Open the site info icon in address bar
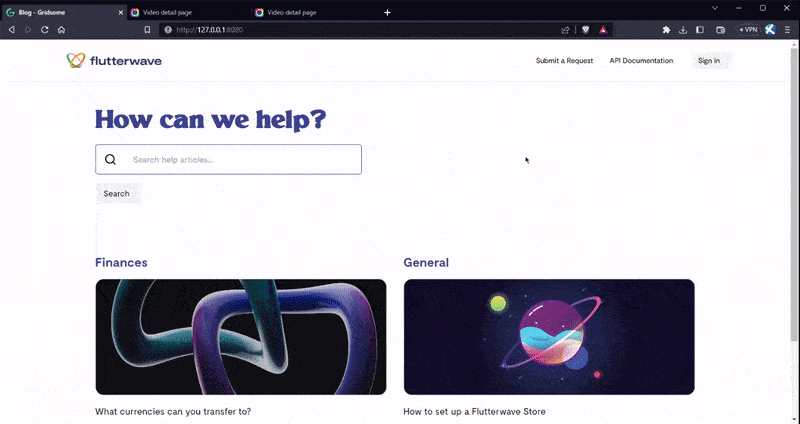The height and width of the screenshot is (424, 800). click(168, 30)
